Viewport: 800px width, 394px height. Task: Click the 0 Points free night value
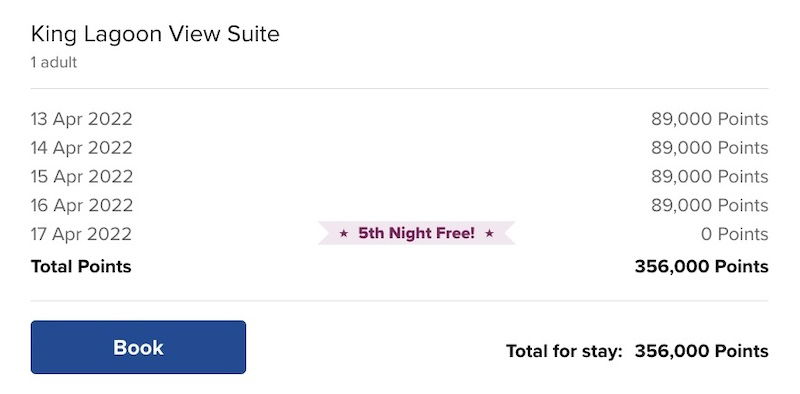[x=735, y=234]
